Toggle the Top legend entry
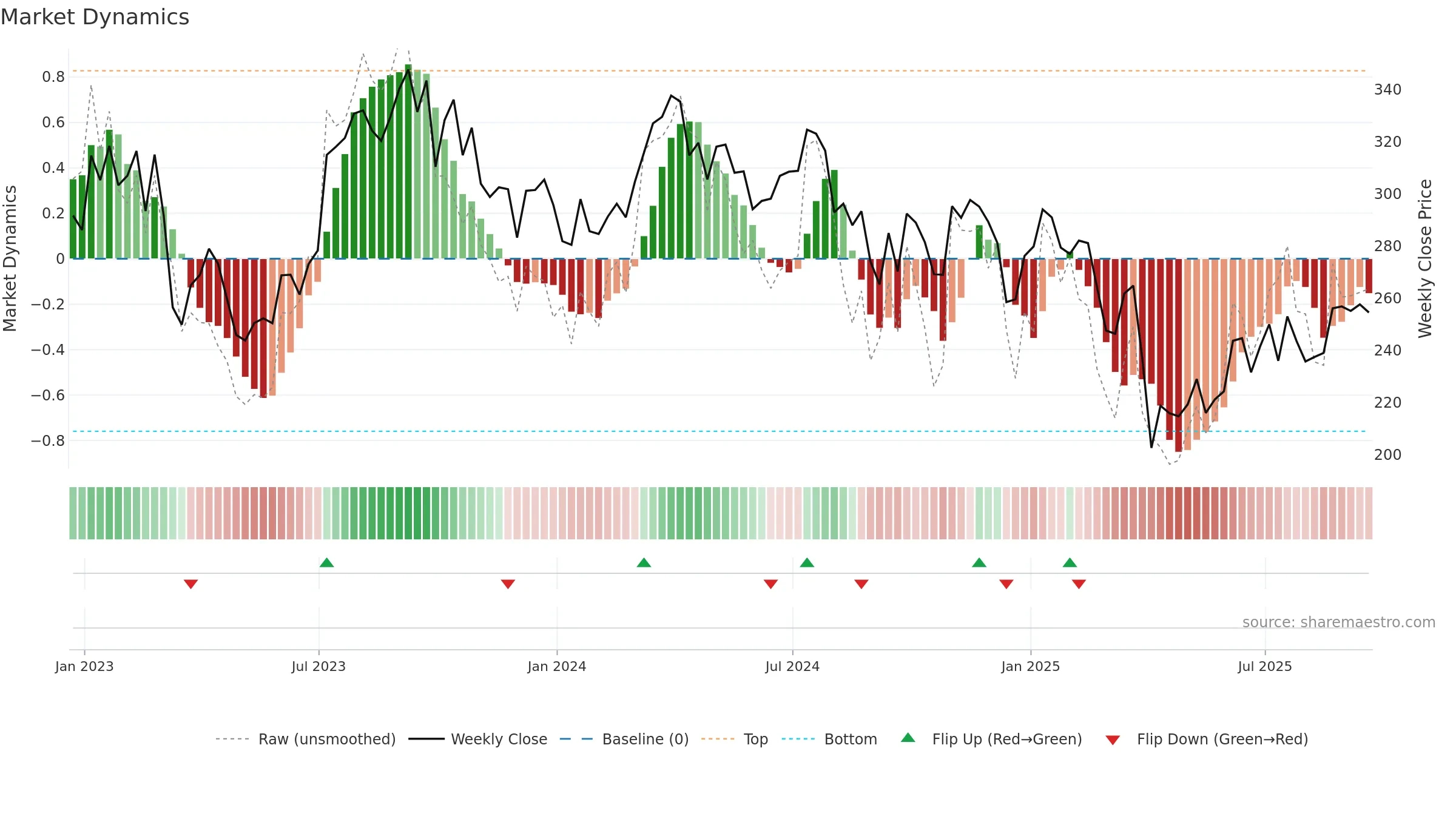The image size is (1456, 819). [735, 739]
